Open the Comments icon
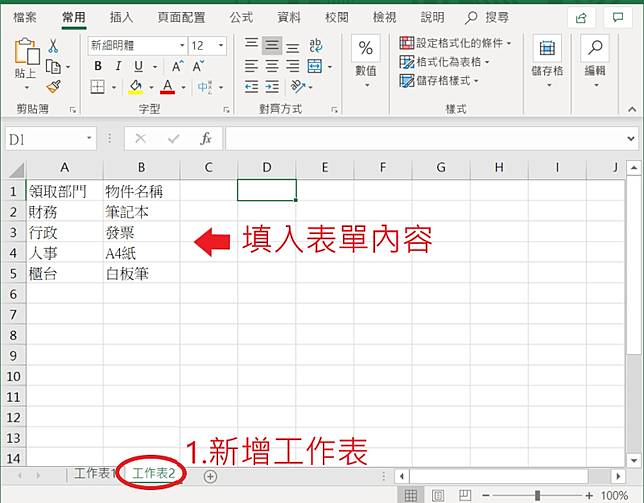Screen dimensions: 644x503 point(618,18)
